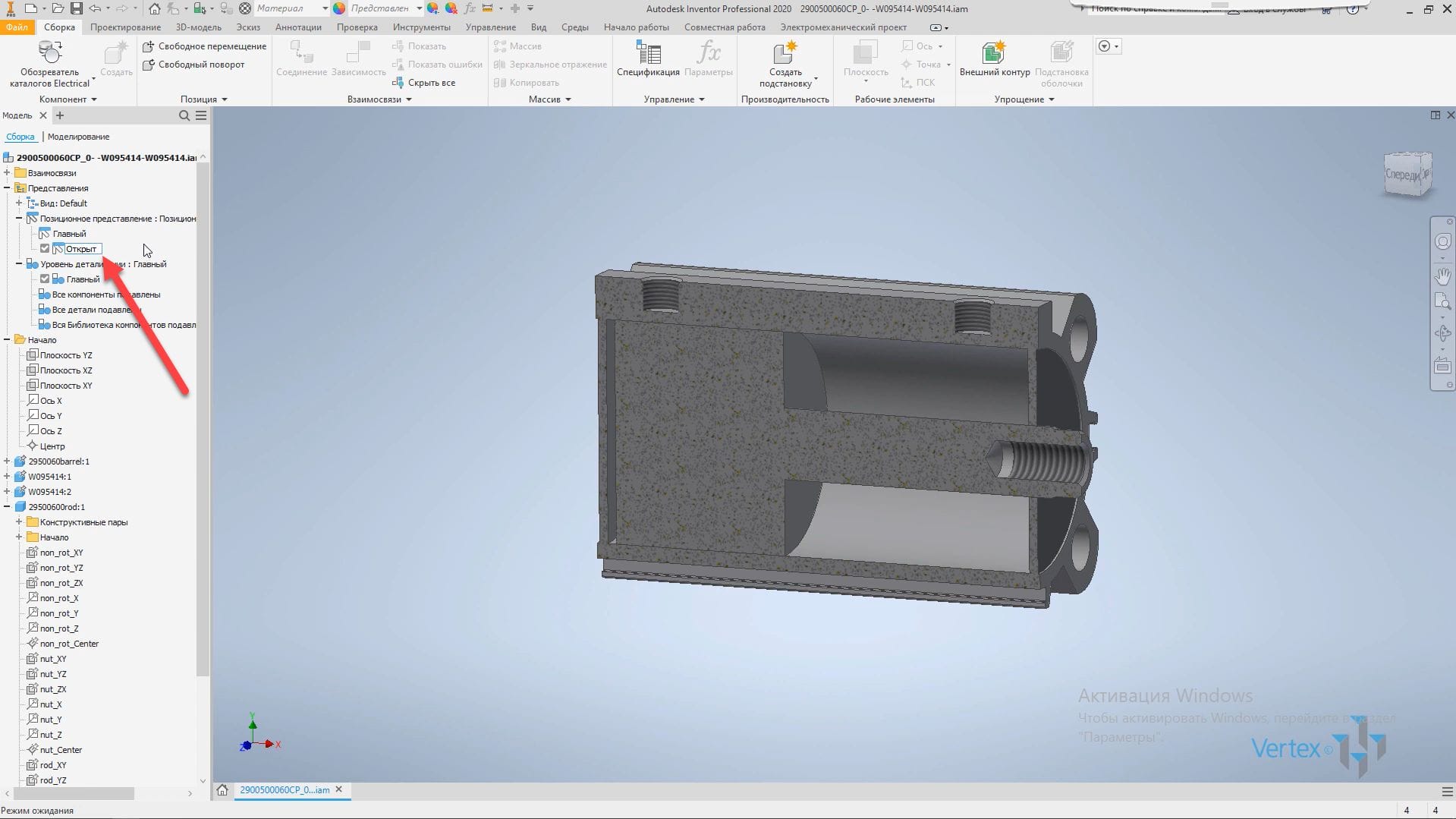This screenshot has width=1456, height=819.
Task: Activate Свободный поворот tool
Action: [194, 65]
